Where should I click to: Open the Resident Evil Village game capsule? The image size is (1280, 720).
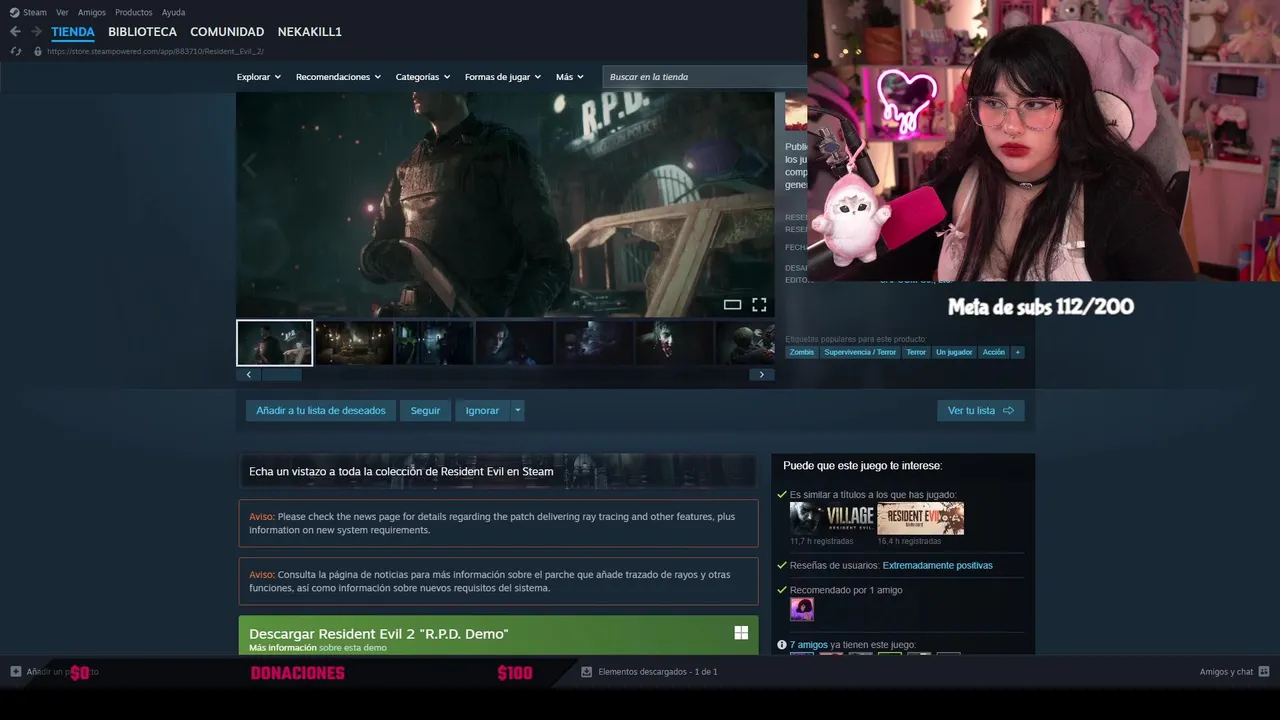tap(832, 518)
